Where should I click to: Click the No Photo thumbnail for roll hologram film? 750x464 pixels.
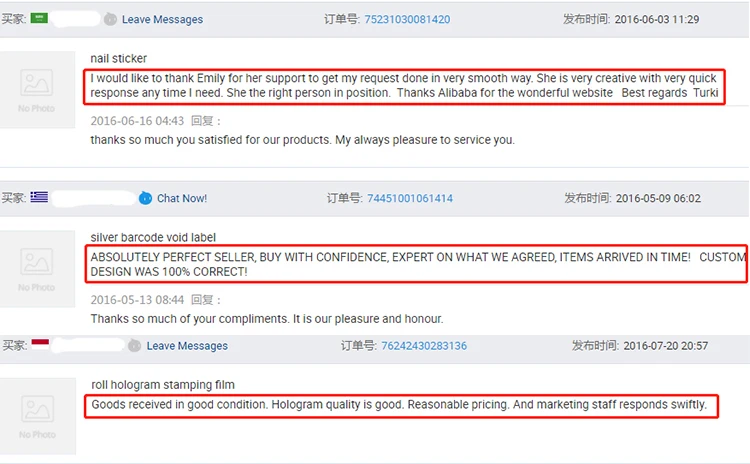[38, 414]
